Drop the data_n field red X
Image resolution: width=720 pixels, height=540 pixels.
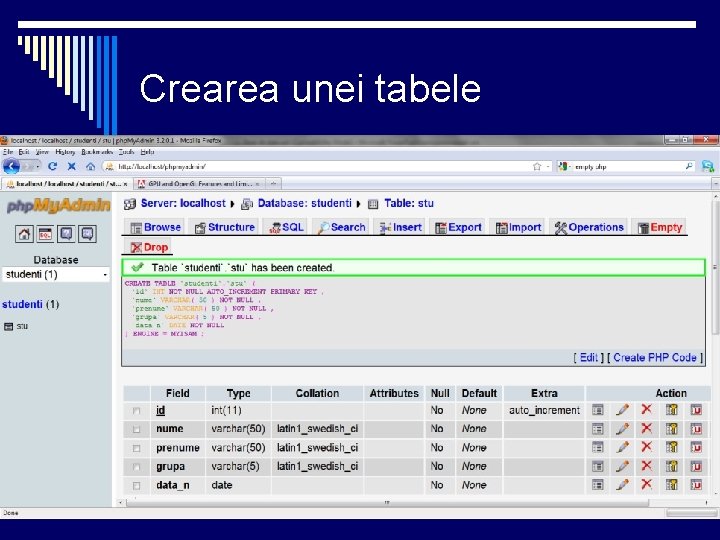pyautogui.click(x=647, y=484)
